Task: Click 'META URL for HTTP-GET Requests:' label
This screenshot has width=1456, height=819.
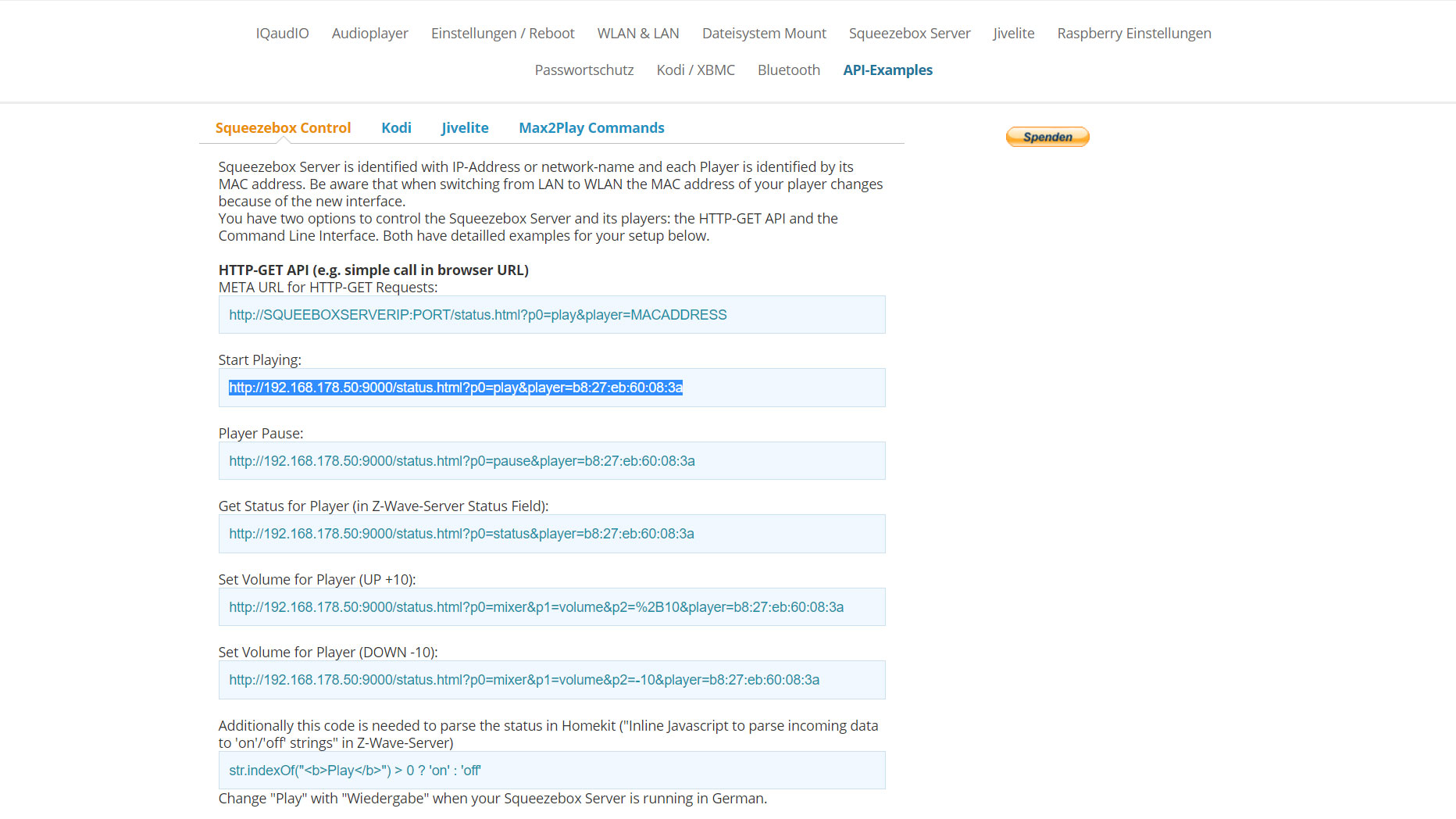Action: (x=328, y=288)
